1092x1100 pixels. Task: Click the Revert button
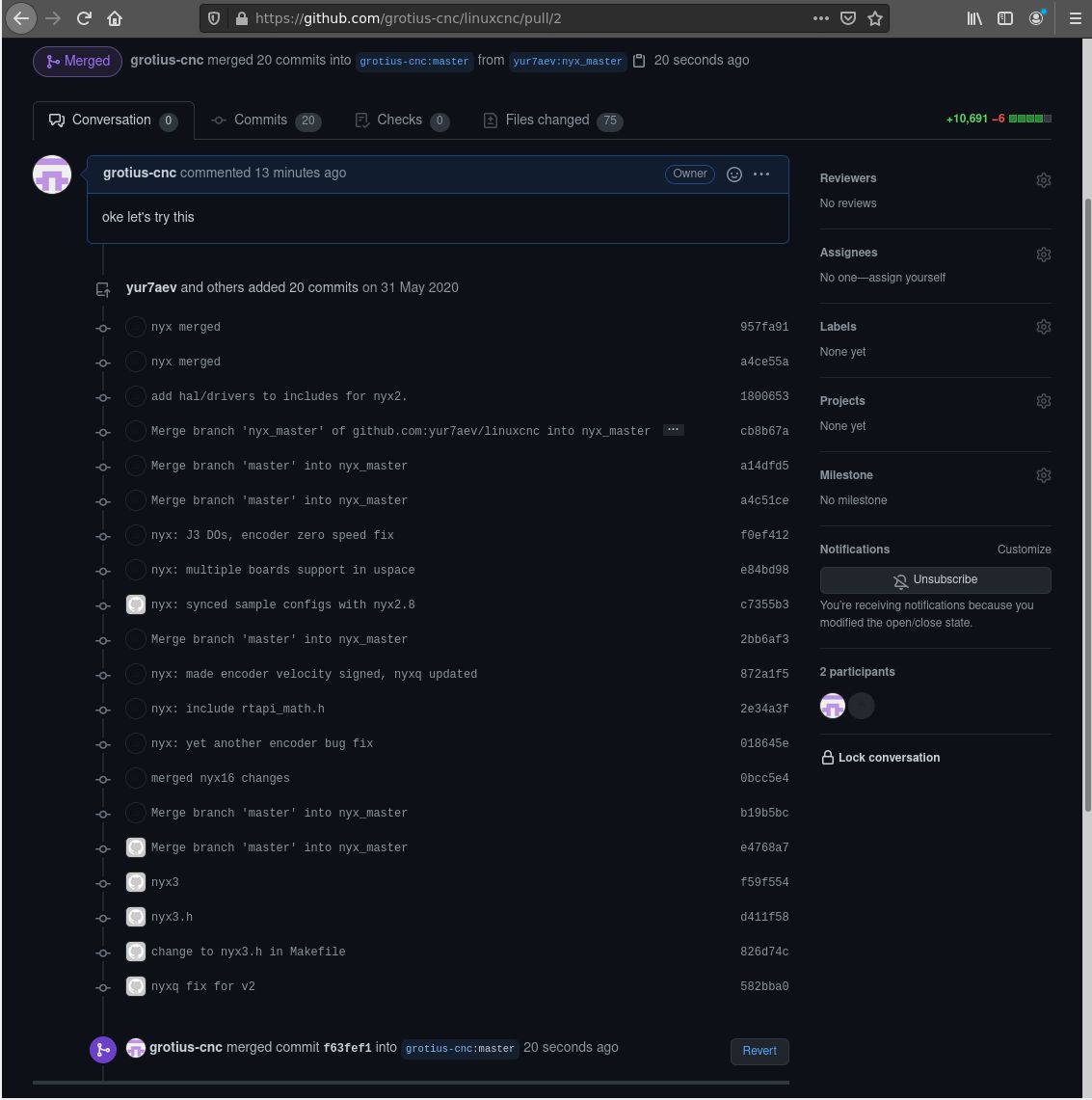click(759, 1051)
